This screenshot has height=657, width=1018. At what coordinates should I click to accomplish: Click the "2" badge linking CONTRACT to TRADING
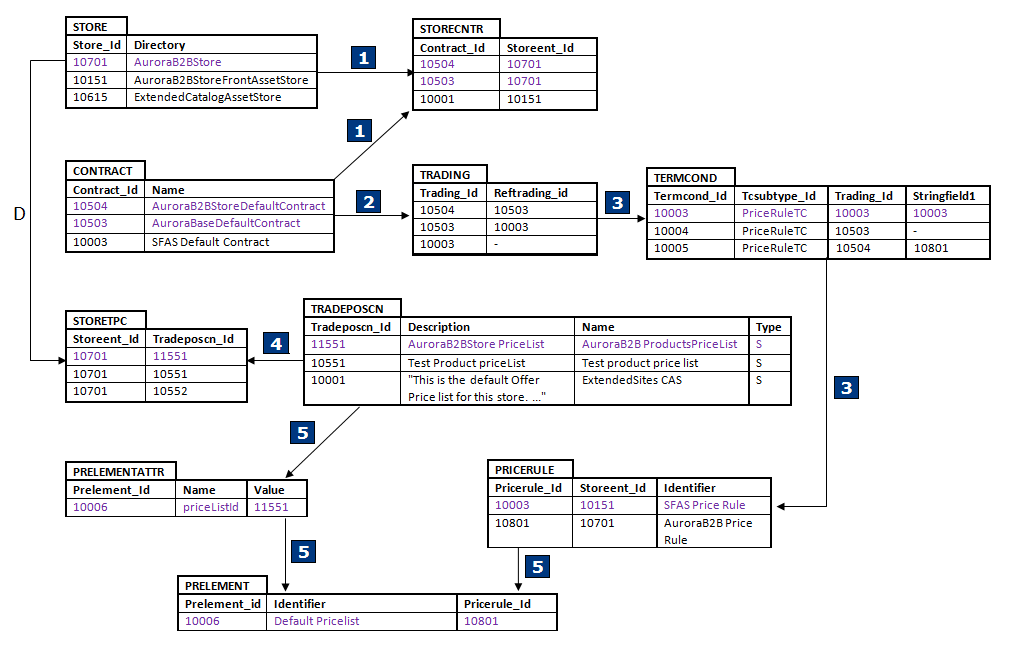coord(369,201)
